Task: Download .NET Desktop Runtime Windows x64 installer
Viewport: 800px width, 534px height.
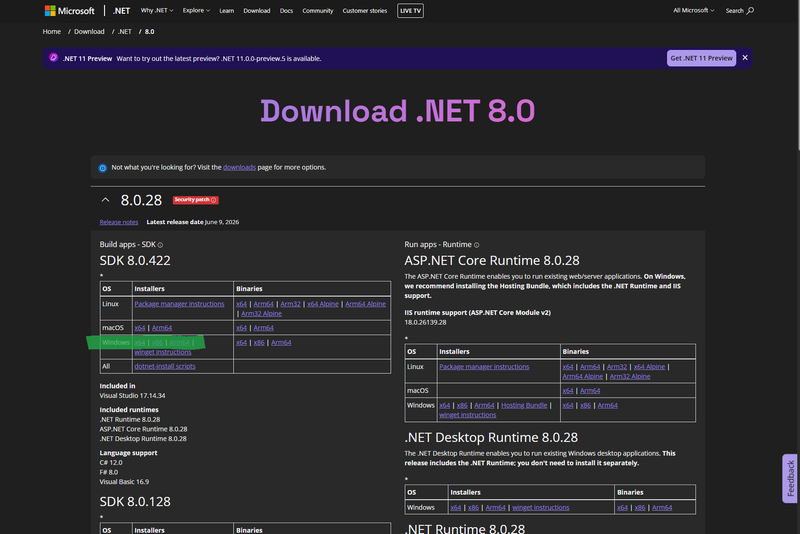Action: click(456, 507)
